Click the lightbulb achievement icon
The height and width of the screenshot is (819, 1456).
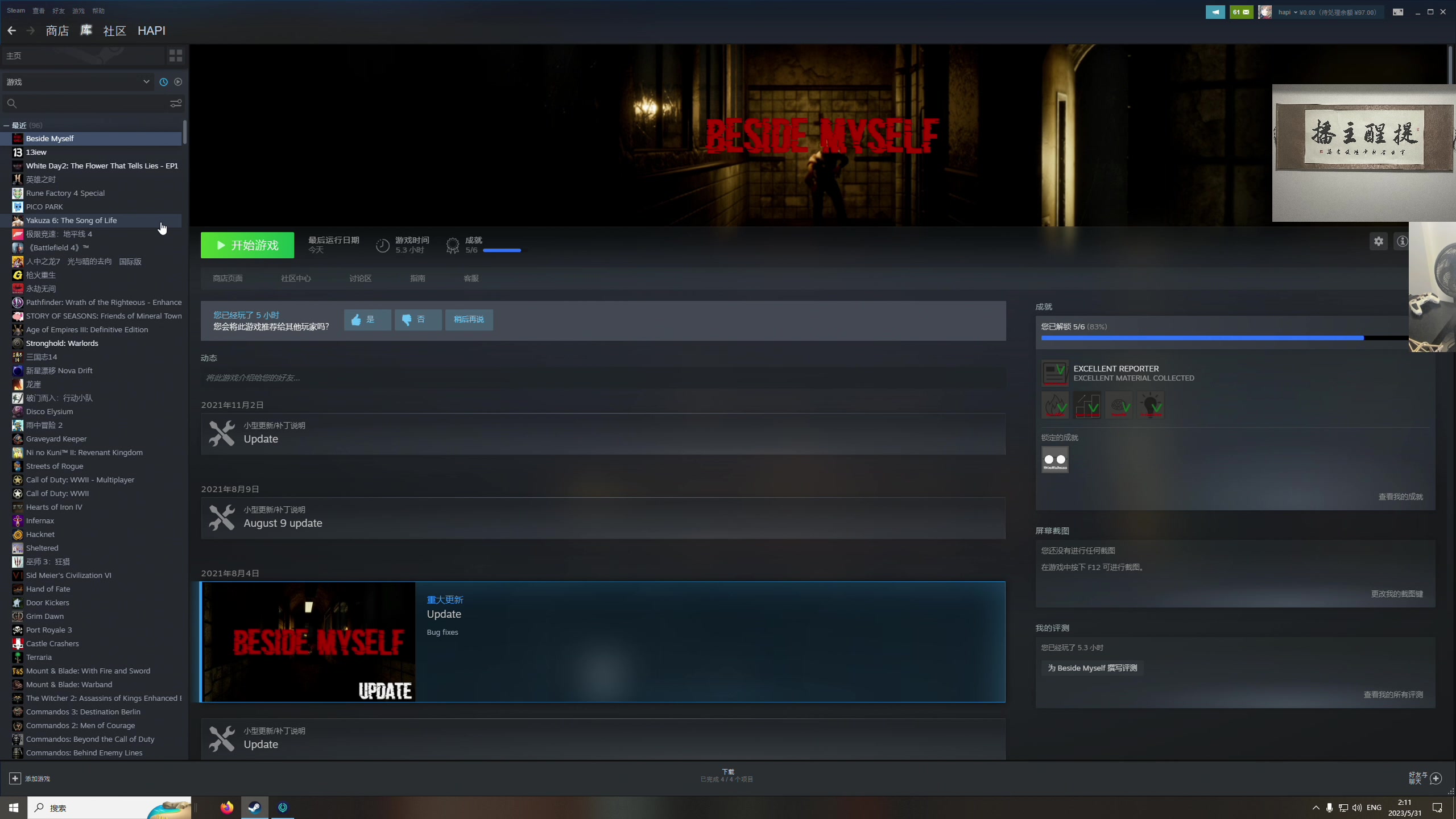coord(1151,405)
